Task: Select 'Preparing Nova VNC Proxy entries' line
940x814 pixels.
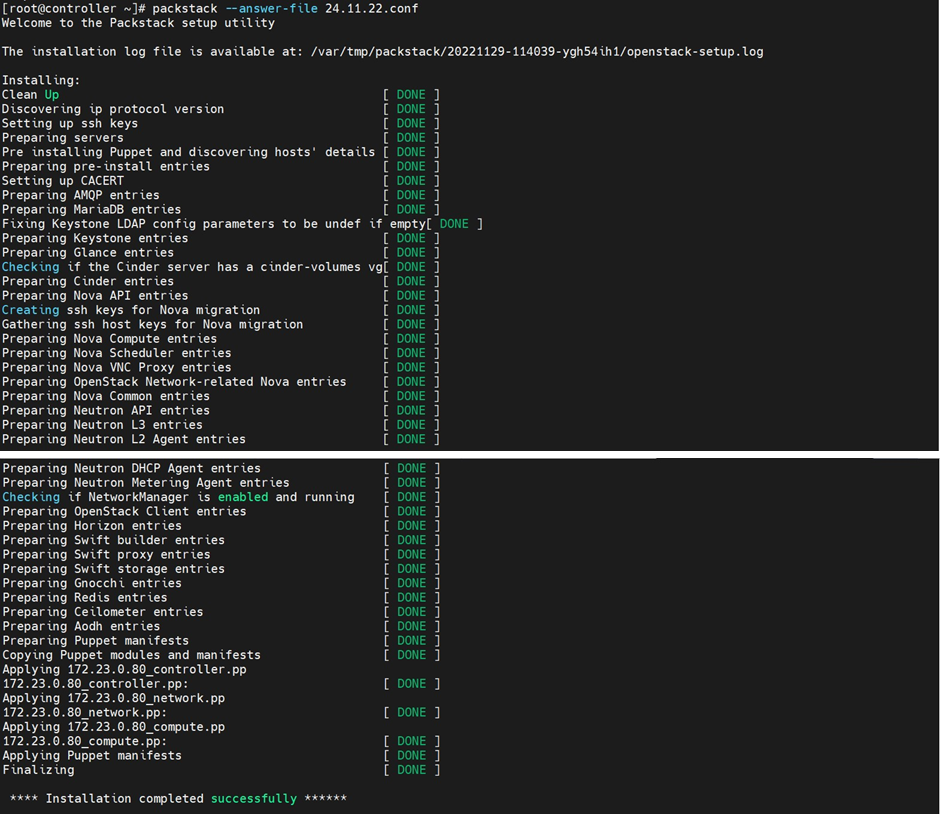Action: 117,368
